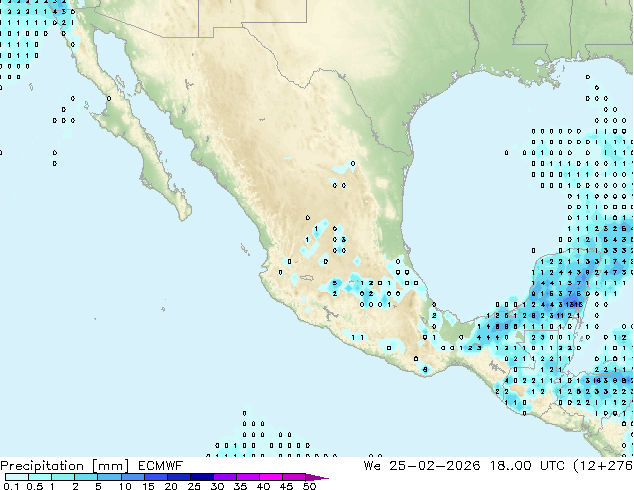Select the 5–10 mm legend color swatch
Screen dimensions: 634x490
[109, 477]
